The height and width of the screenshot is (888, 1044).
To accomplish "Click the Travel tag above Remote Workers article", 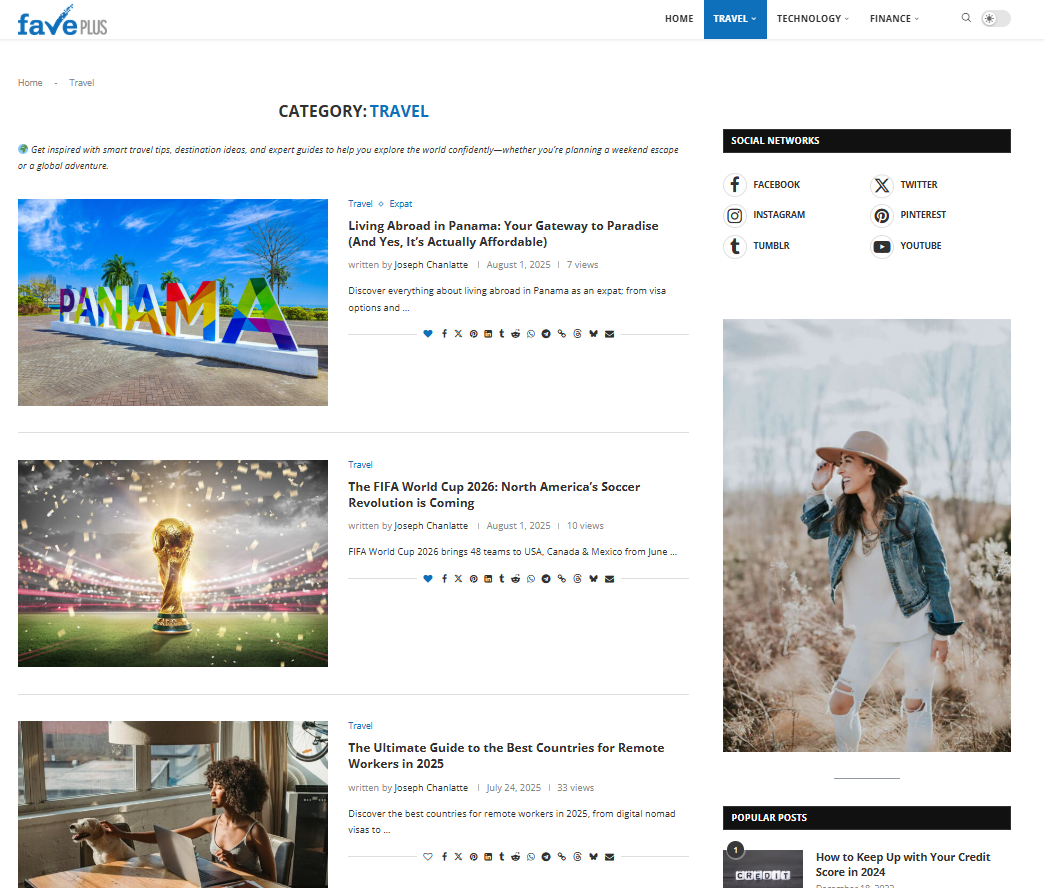I will 360,726.
